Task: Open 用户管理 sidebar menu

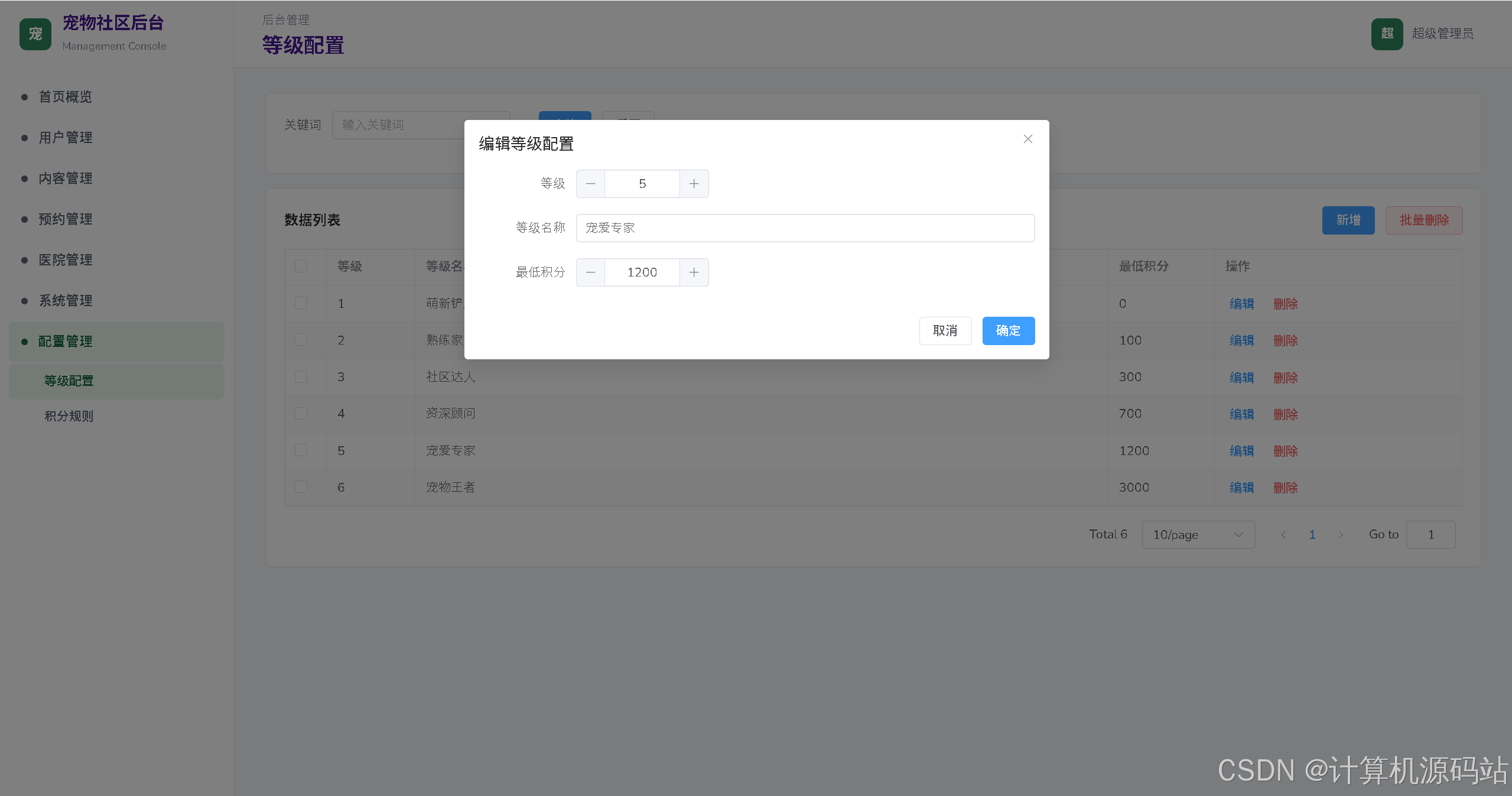Action: 116,138
